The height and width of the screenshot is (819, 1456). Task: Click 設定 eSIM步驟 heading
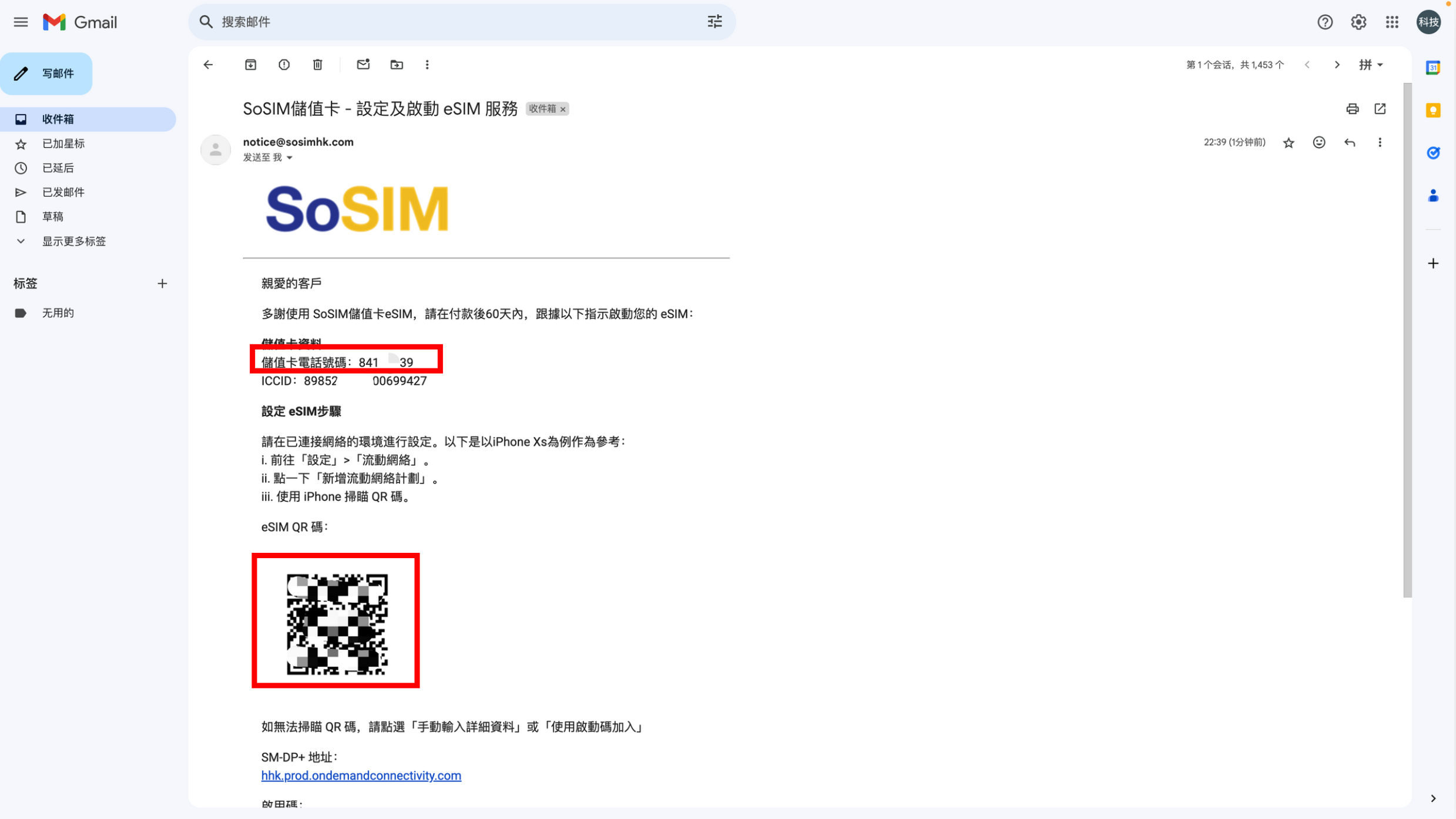(301, 412)
